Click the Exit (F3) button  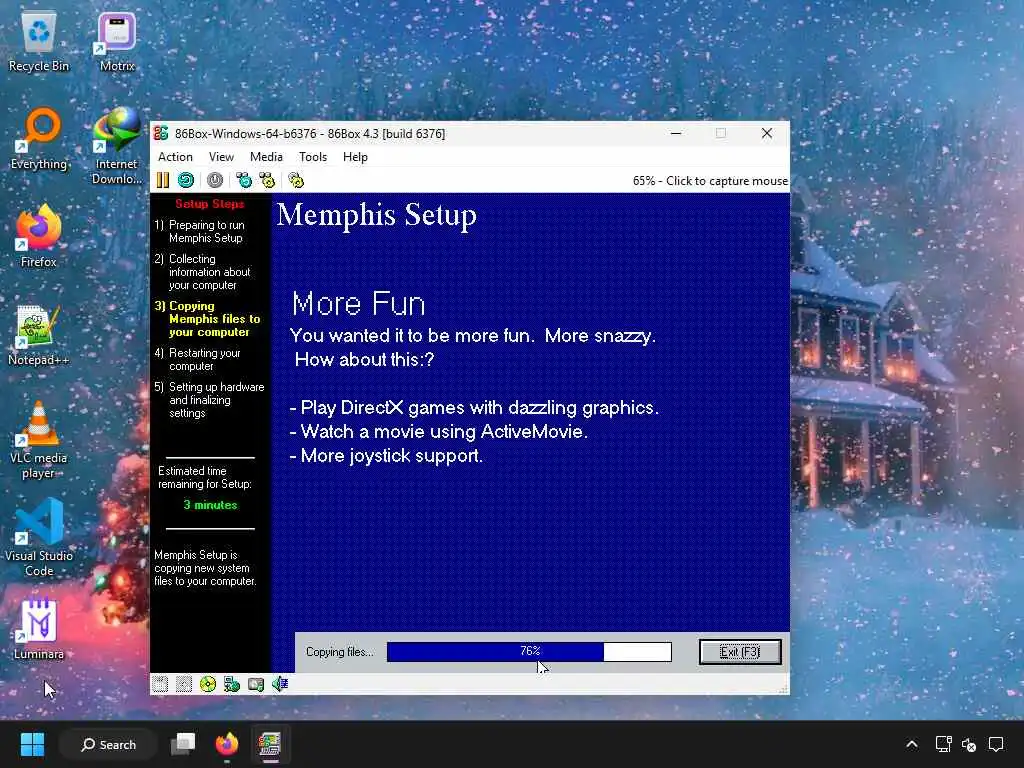740,652
